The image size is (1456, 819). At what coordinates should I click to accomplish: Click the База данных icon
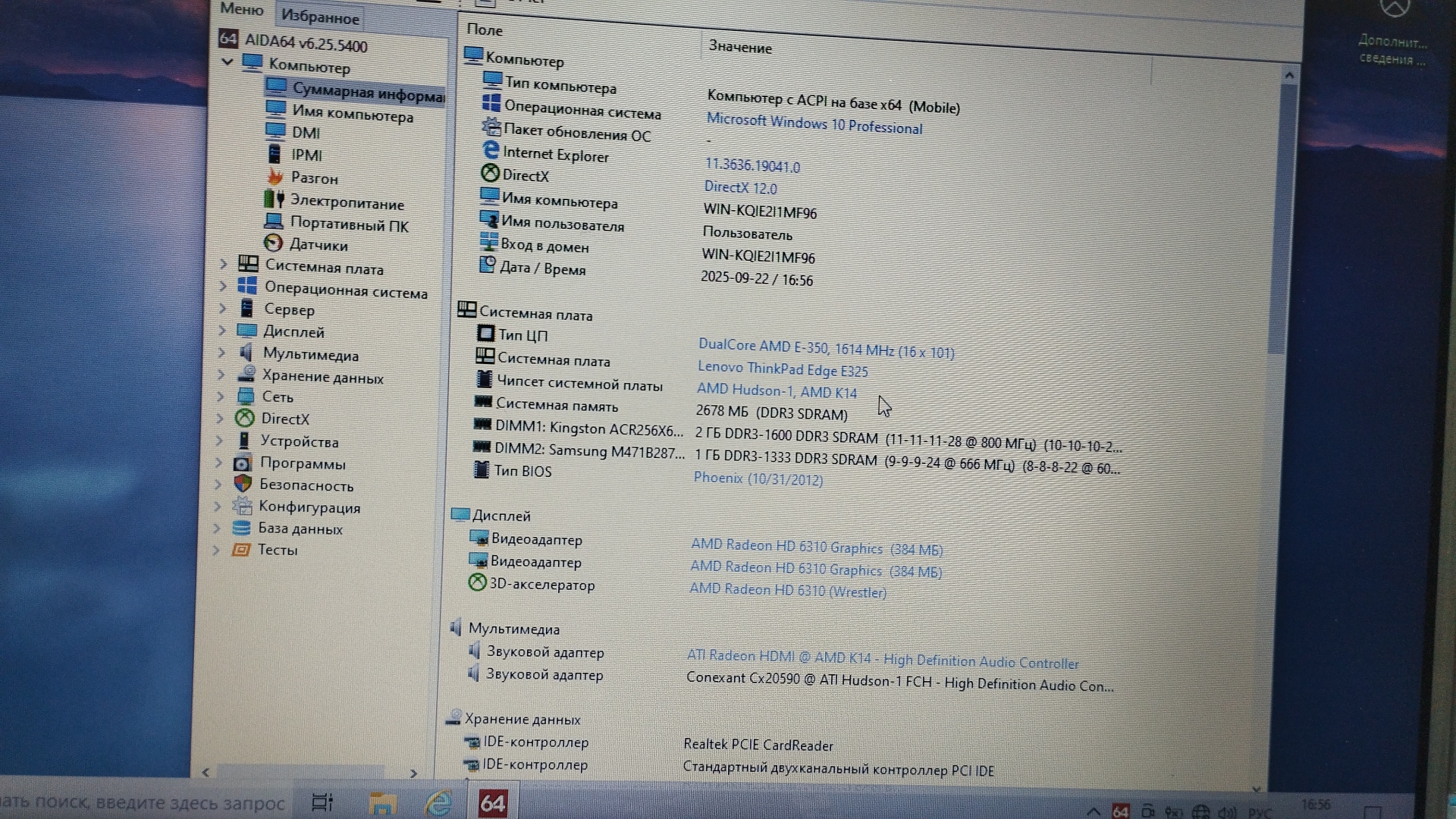pyautogui.click(x=241, y=528)
